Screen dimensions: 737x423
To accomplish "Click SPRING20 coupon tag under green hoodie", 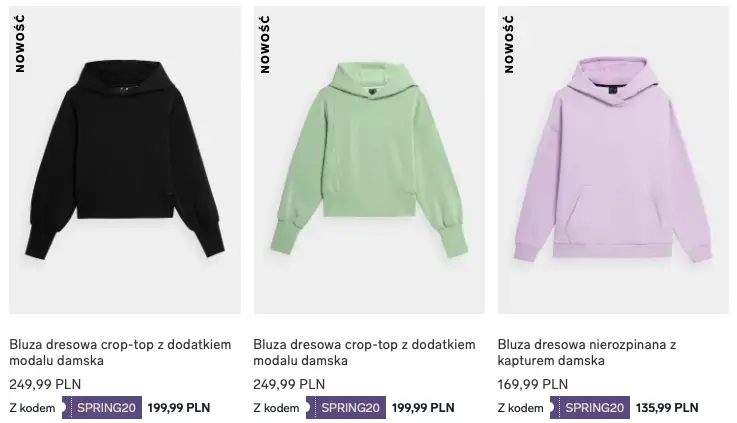I will click(x=346, y=407).
